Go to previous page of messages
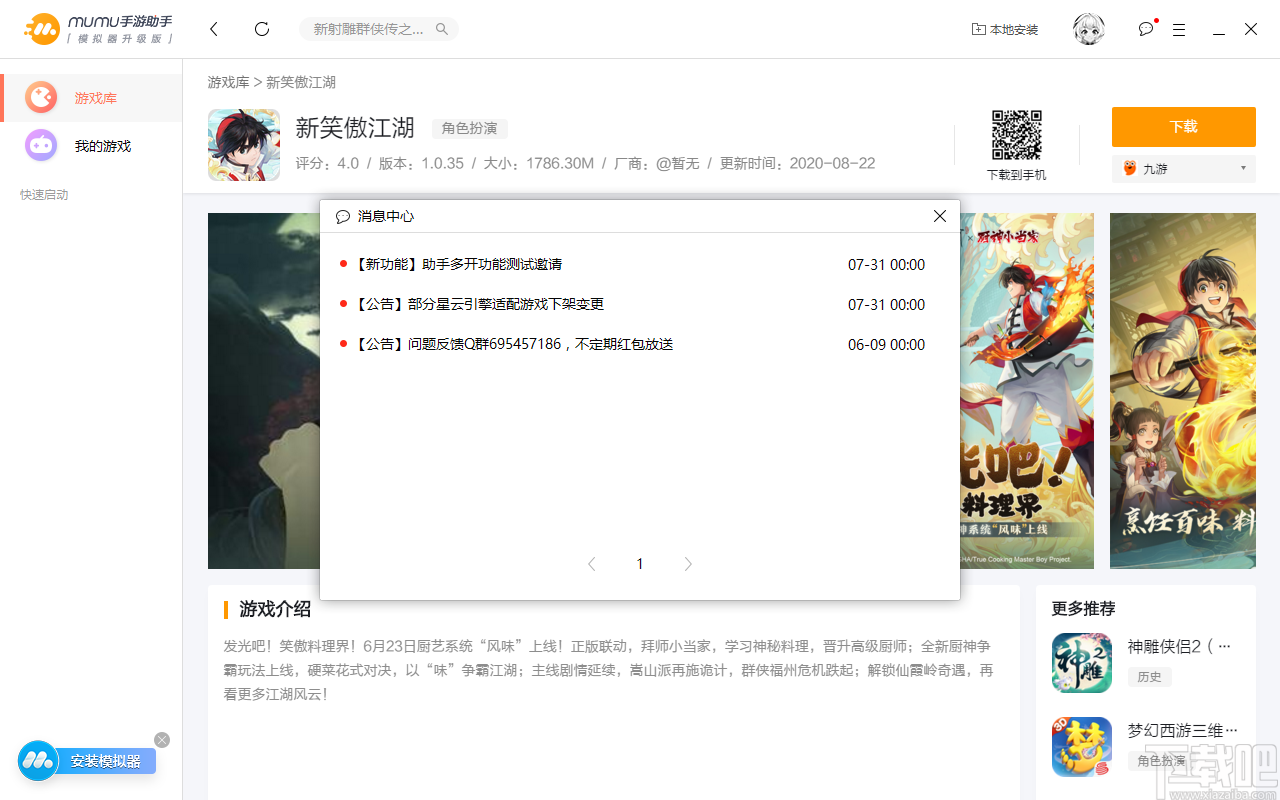 (x=591, y=563)
